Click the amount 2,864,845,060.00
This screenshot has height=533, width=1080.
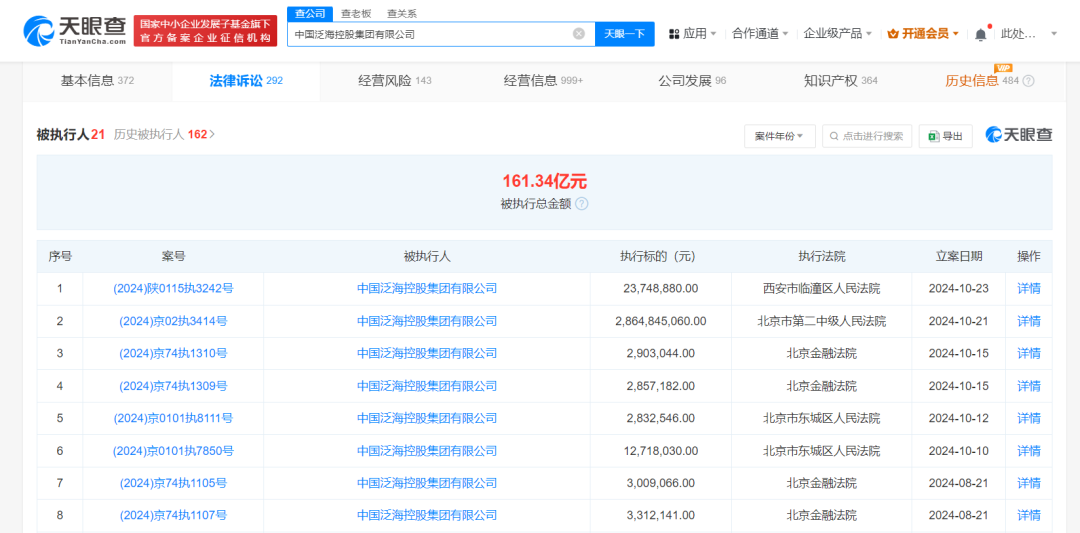[x=661, y=321]
